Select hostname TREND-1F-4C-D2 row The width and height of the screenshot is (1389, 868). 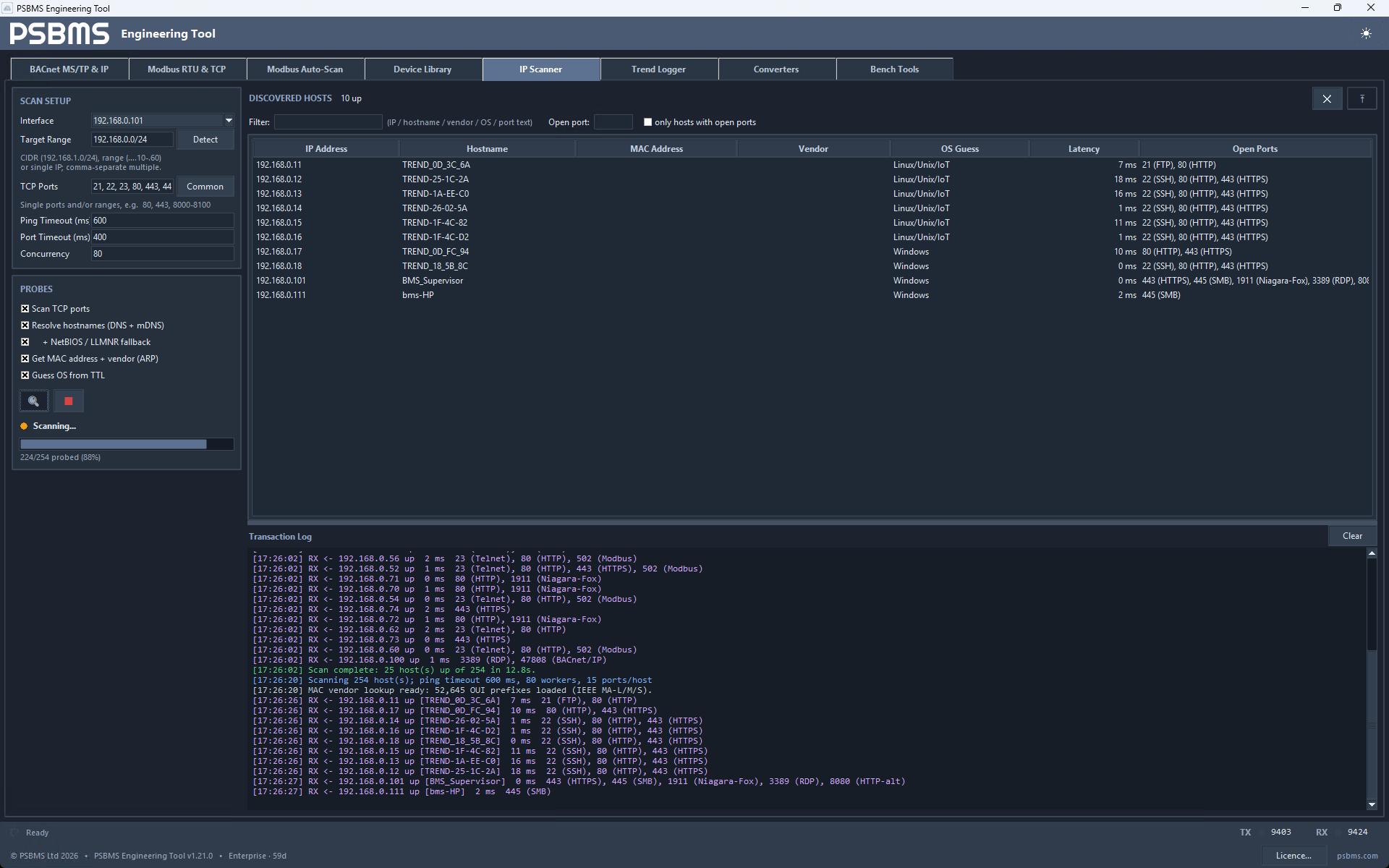812,237
